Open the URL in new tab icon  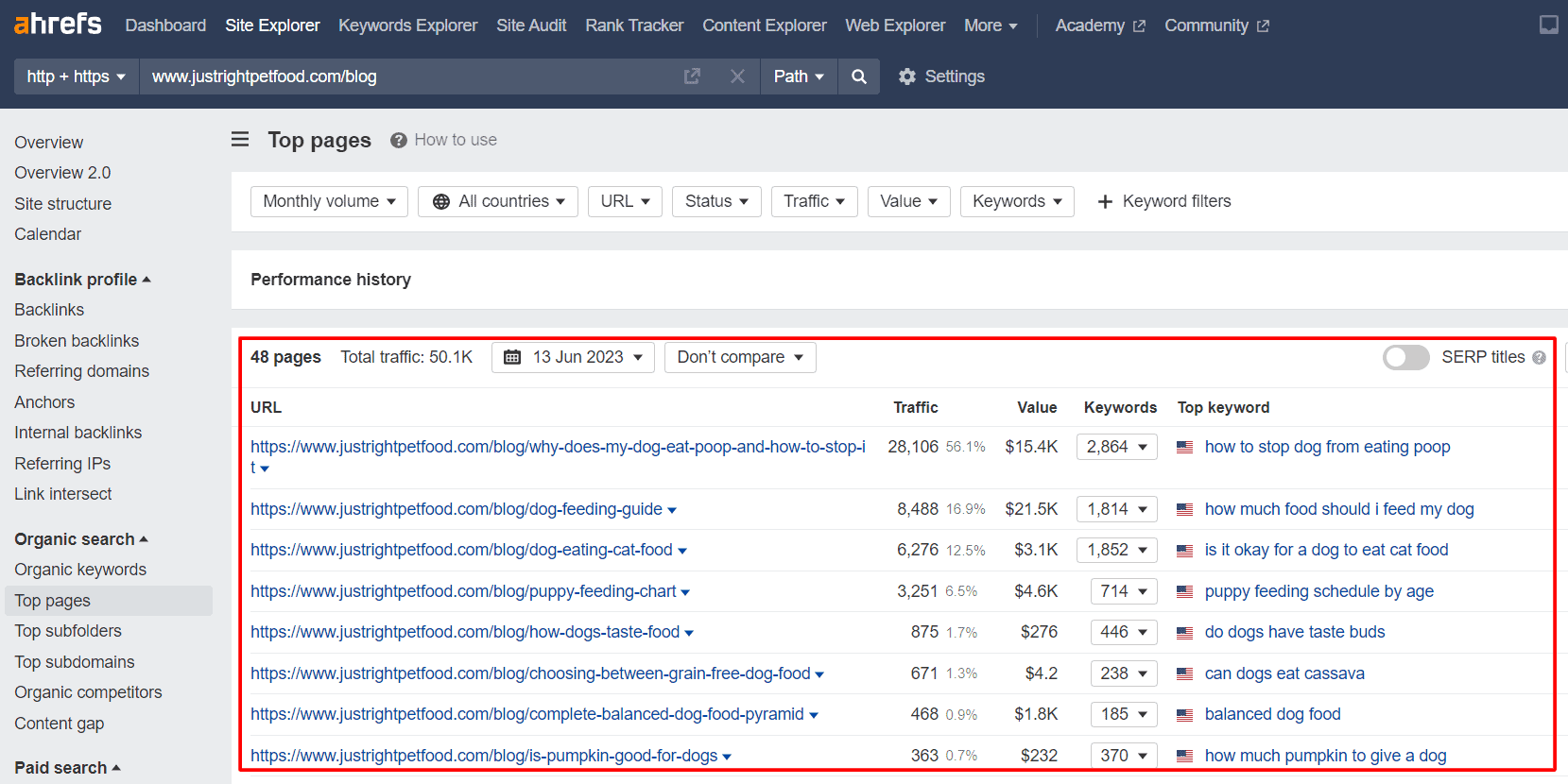692,77
